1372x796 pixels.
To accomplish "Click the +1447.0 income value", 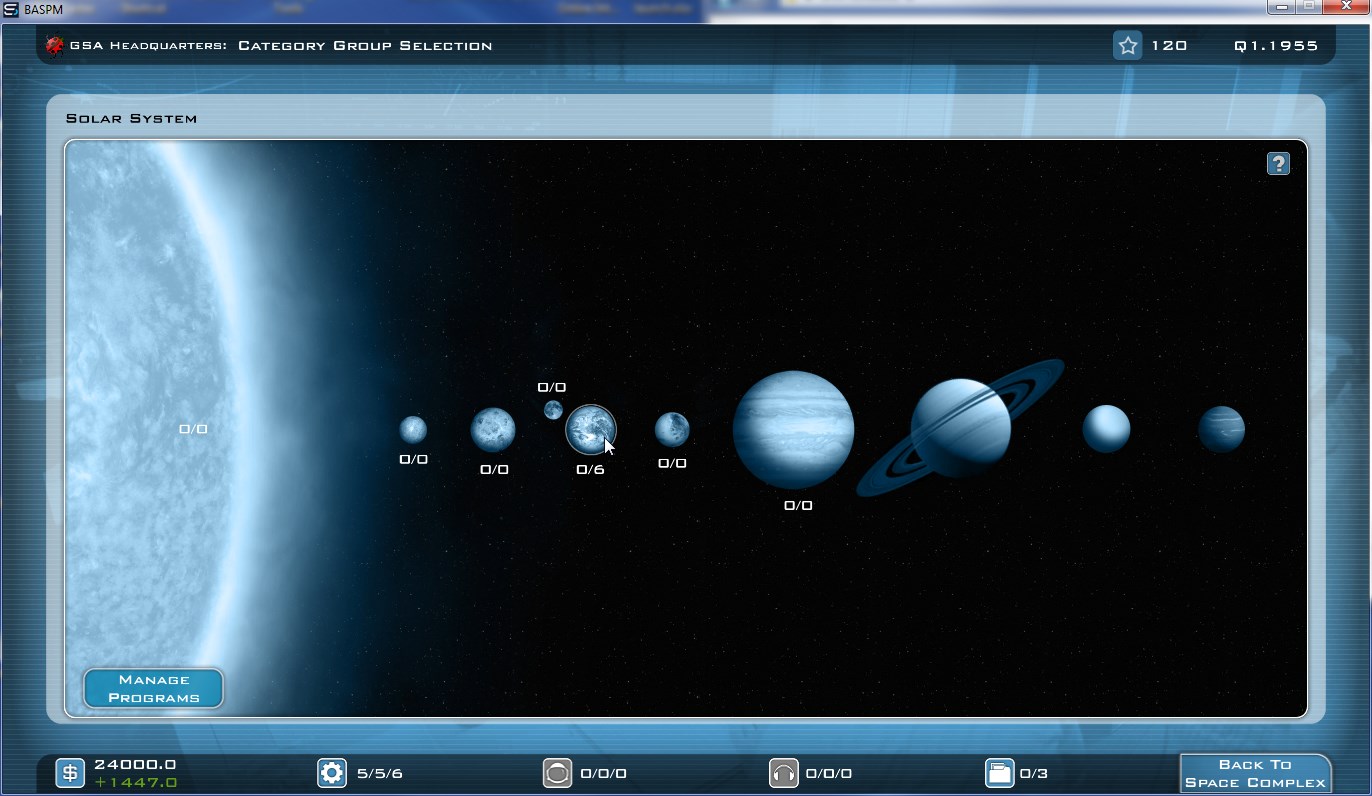I will (136, 782).
